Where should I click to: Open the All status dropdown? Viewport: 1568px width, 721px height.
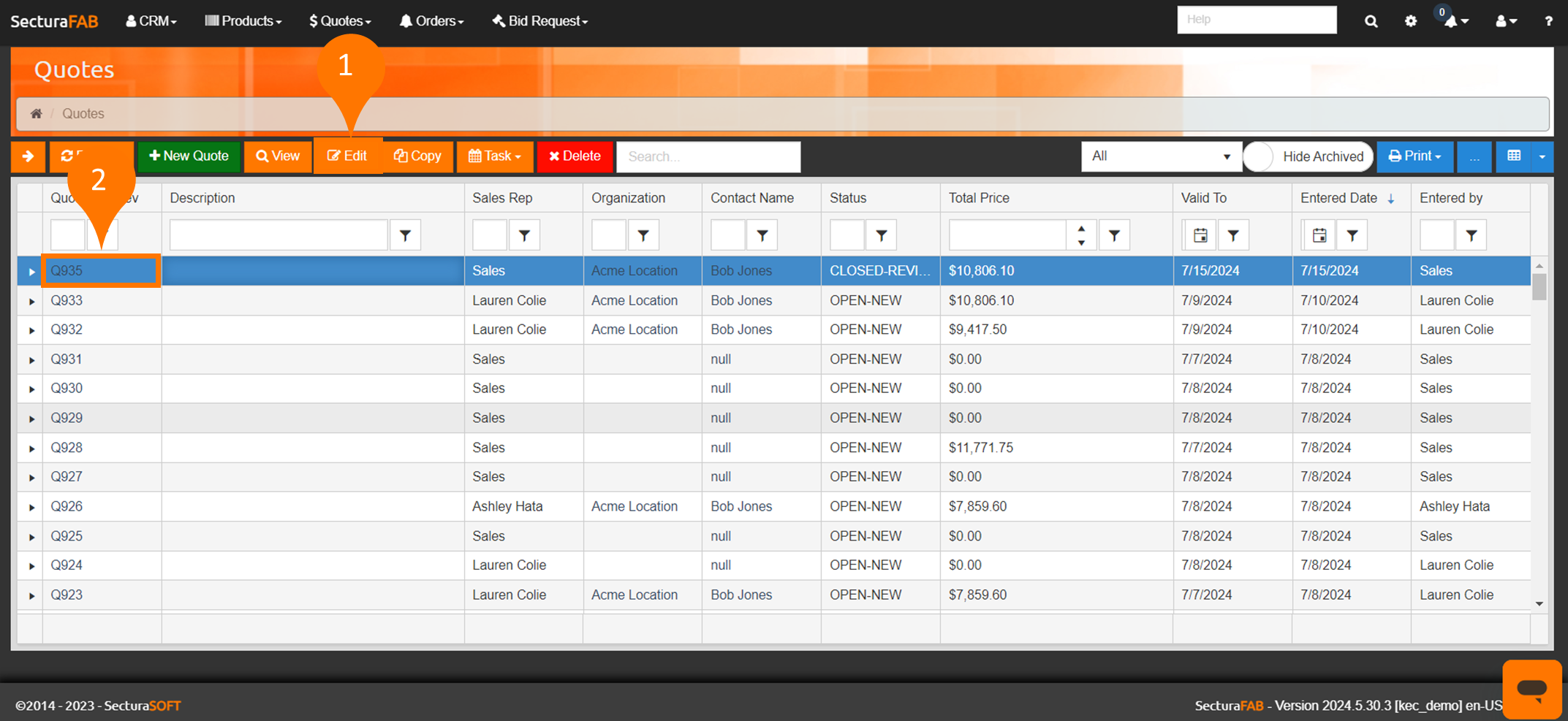click(x=1160, y=156)
